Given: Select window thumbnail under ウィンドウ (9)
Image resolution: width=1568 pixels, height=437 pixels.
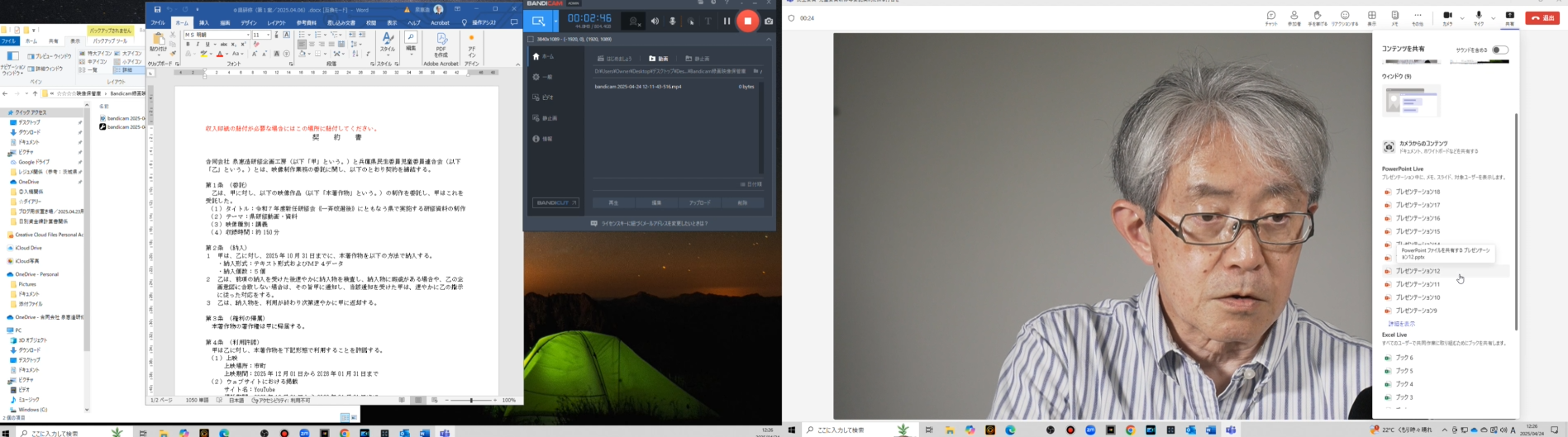Looking at the screenshot, I should tap(1411, 102).
